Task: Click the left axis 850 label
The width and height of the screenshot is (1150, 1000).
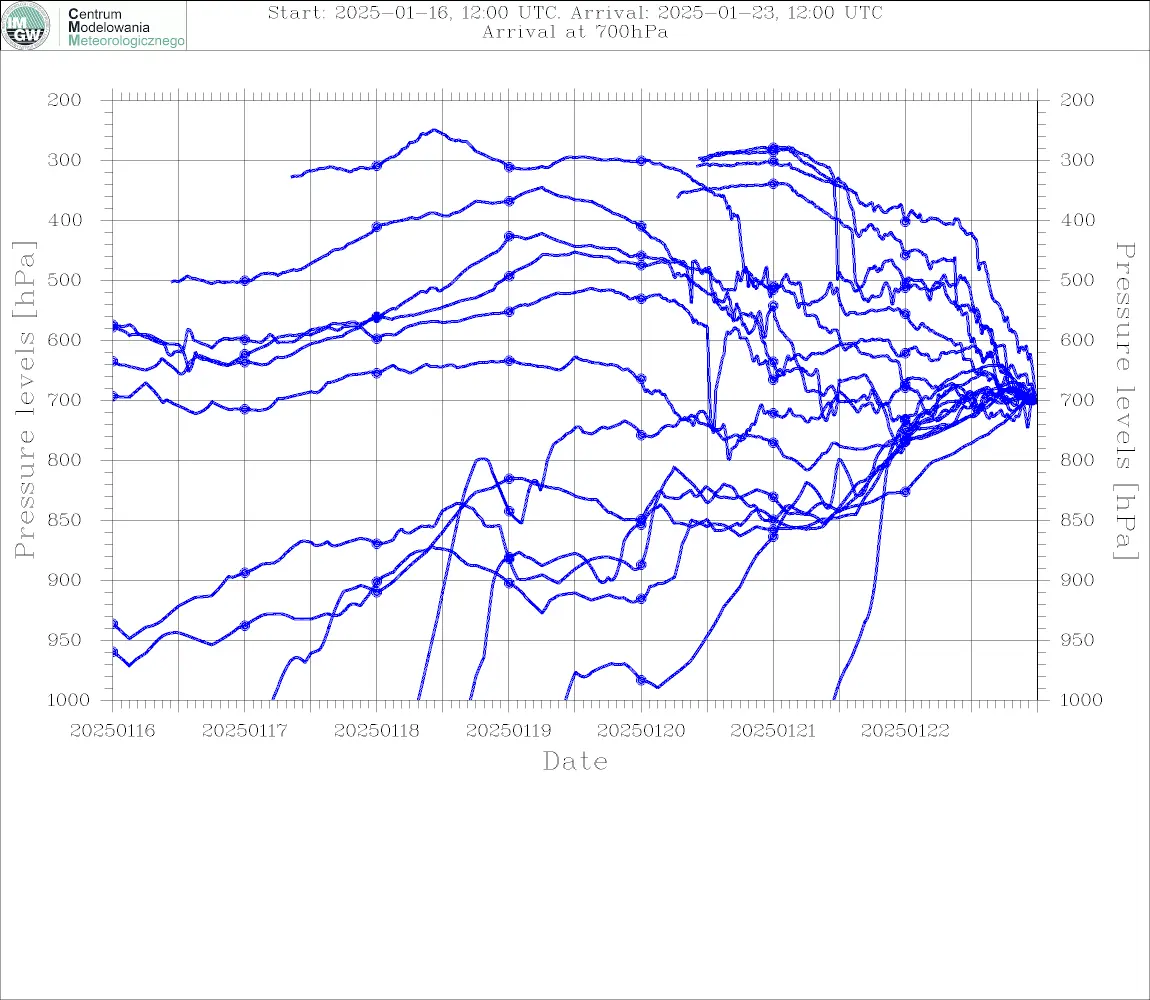Action: point(65,520)
